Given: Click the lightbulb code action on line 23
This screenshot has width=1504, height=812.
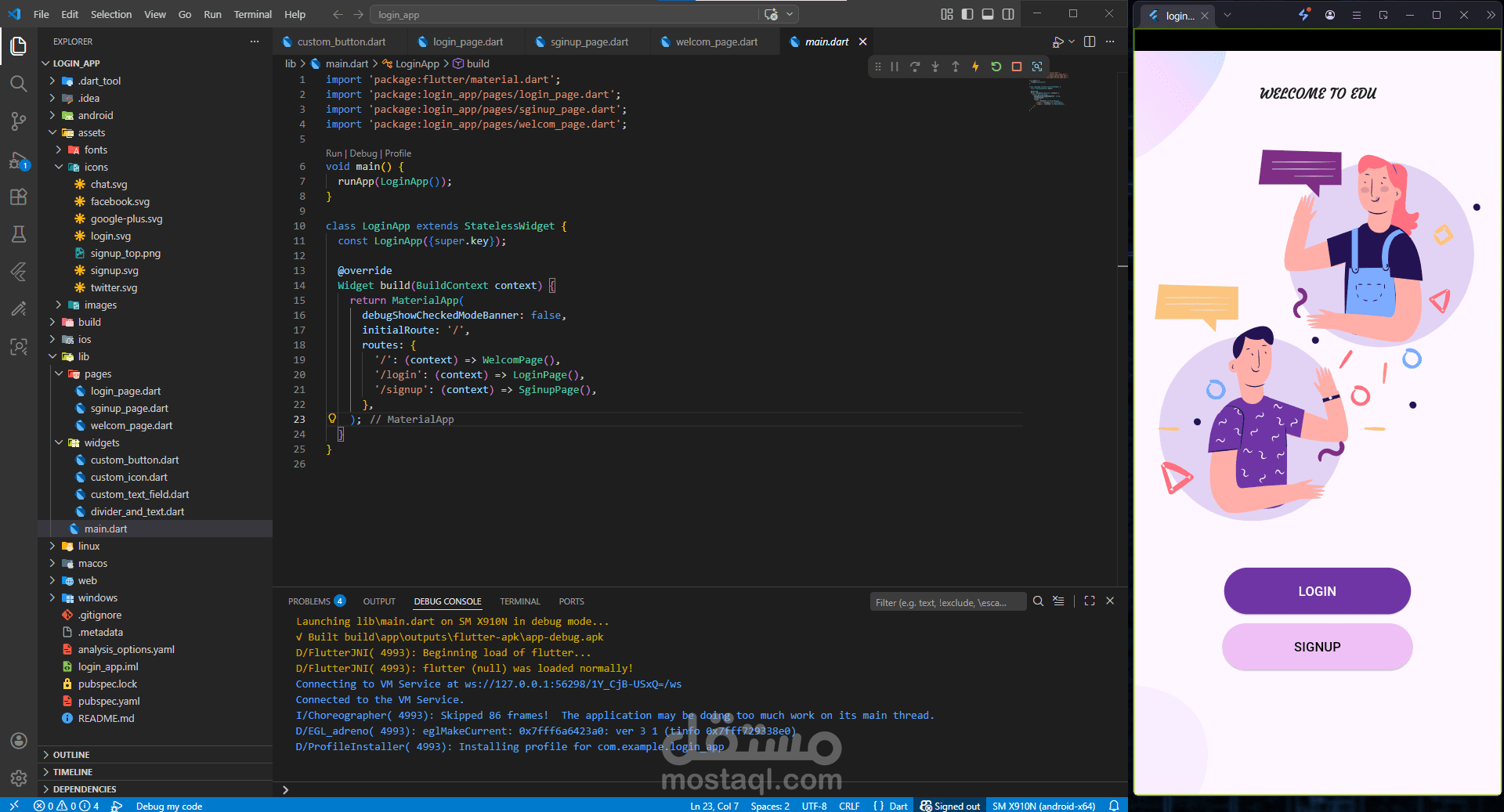Looking at the screenshot, I should [x=332, y=419].
